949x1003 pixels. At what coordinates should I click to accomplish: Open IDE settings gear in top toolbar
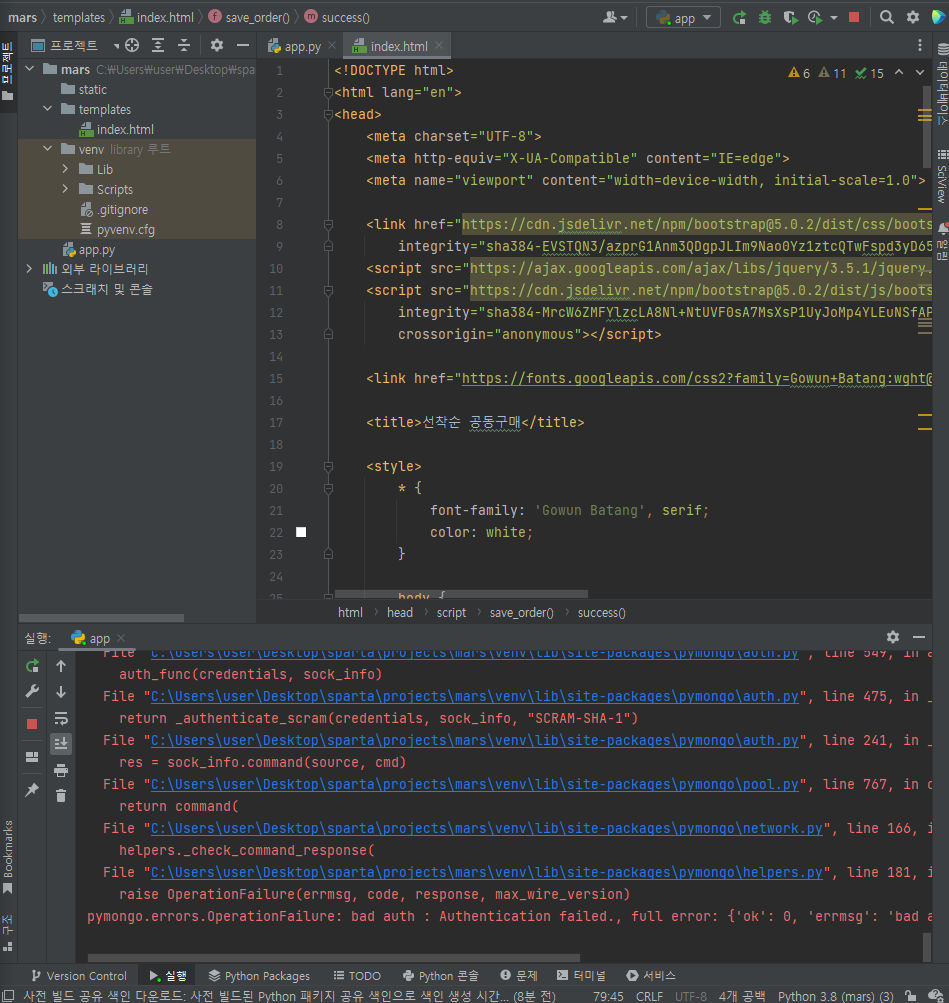[x=913, y=17]
